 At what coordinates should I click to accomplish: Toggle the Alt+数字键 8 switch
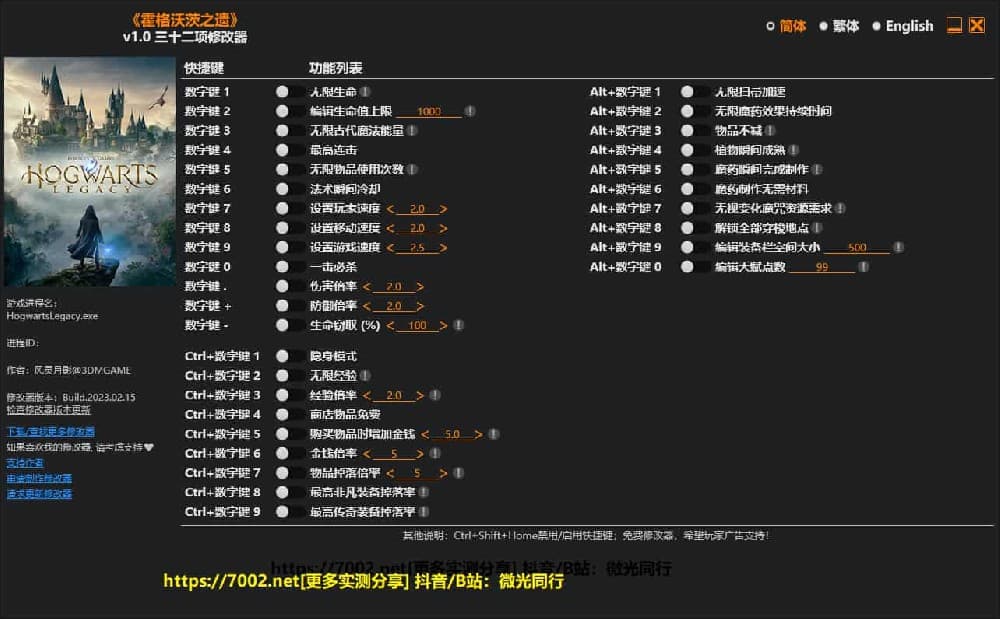coord(694,228)
